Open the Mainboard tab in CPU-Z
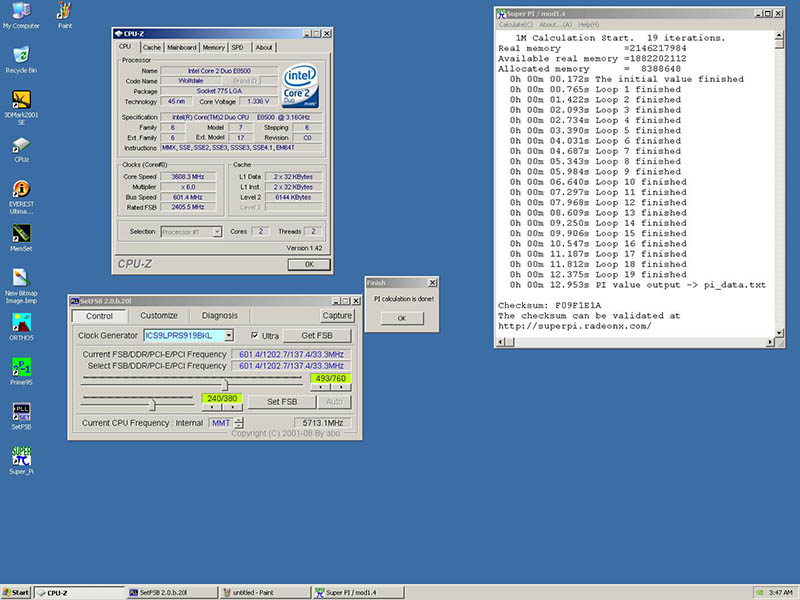Screen dimensions: 800x600 [x=182, y=47]
